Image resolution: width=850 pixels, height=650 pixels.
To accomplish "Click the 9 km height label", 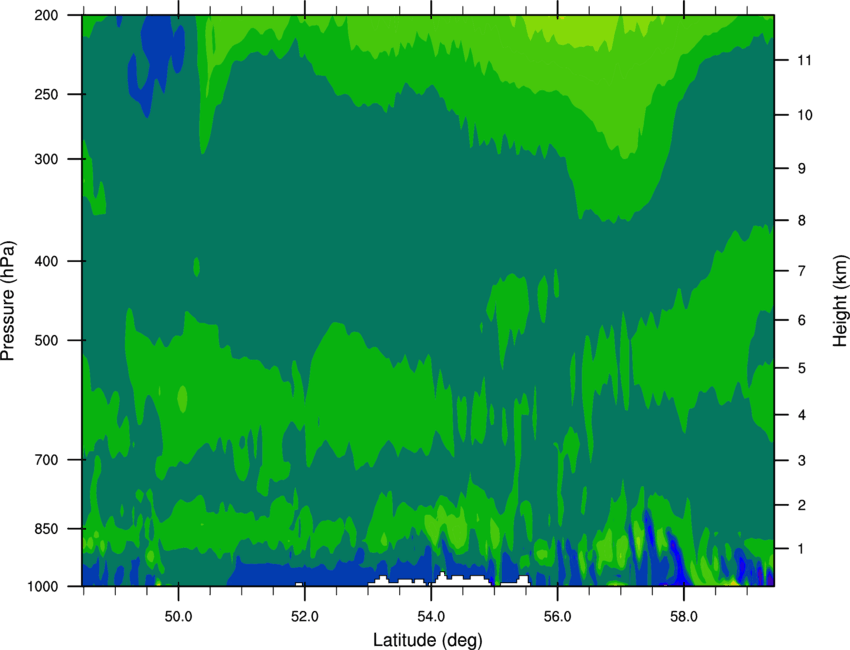I will click(801, 169).
